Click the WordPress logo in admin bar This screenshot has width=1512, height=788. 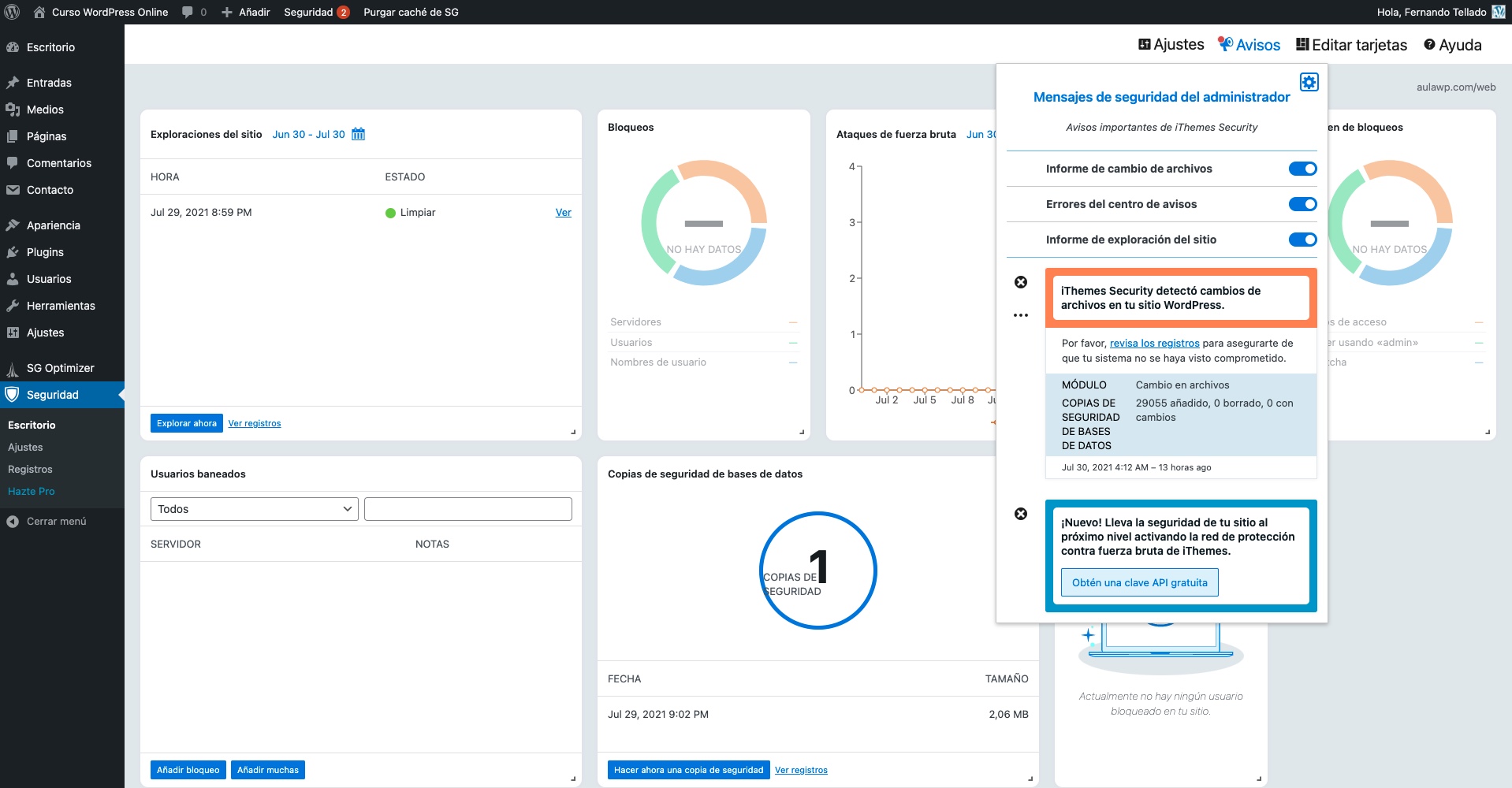[12, 12]
